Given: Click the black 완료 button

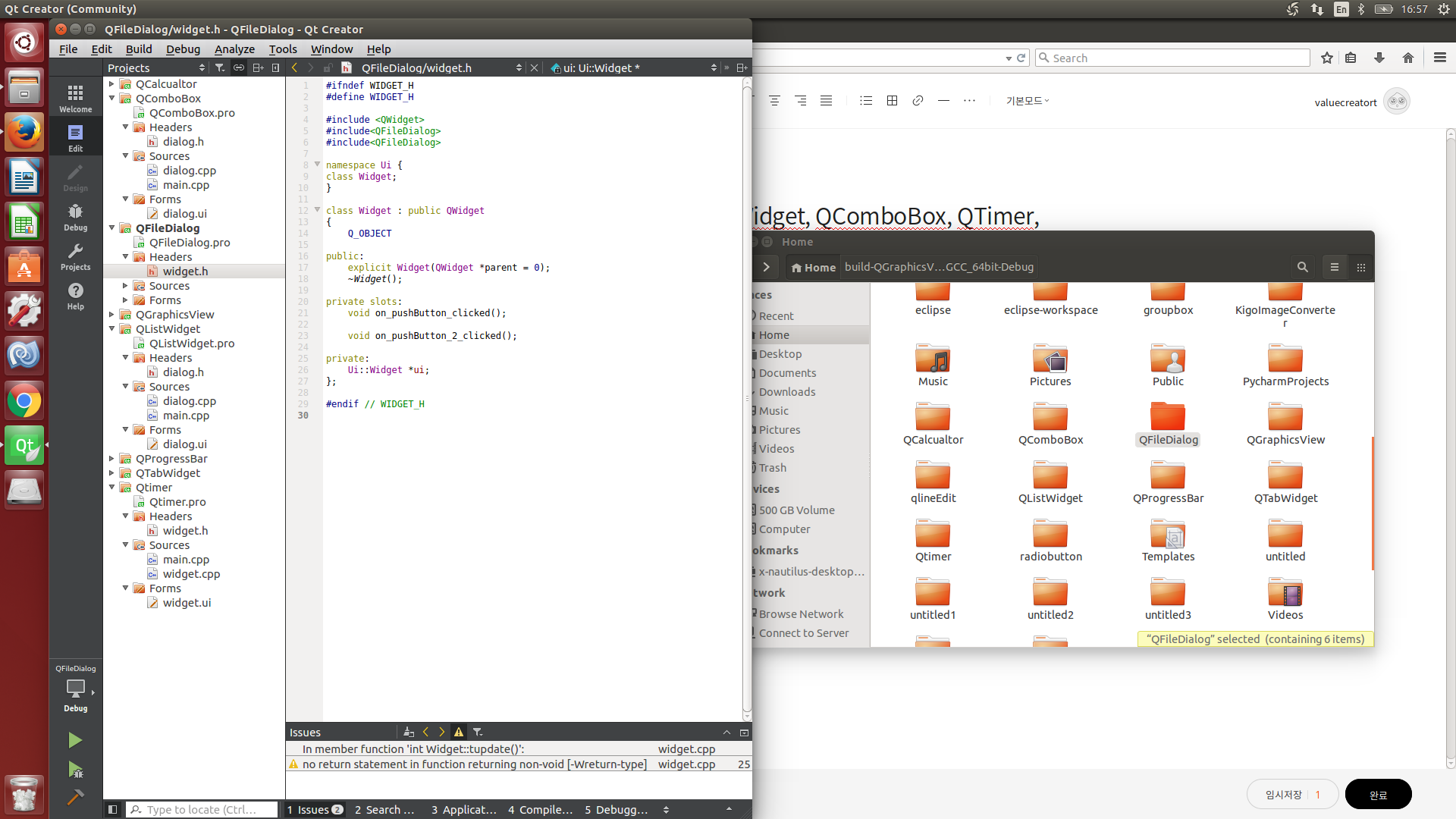Looking at the screenshot, I should coord(1377,794).
